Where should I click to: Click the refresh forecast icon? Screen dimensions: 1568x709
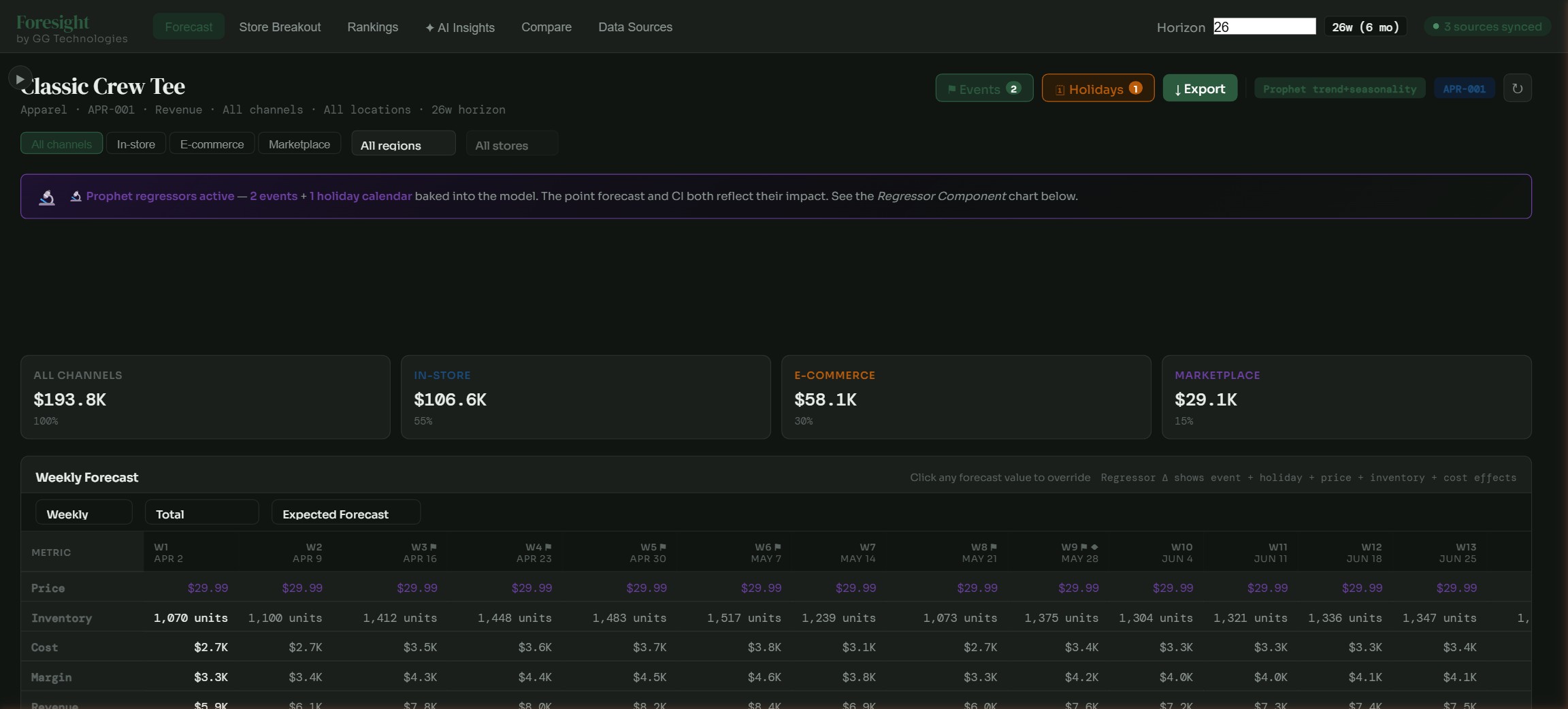pyautogui.click(x=1518, y=88)
